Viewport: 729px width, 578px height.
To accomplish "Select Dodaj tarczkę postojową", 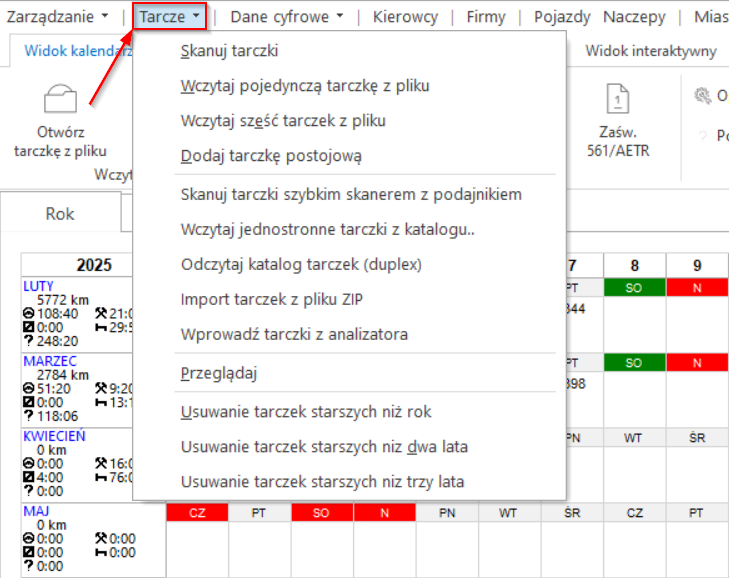I will tap(349, 156).
